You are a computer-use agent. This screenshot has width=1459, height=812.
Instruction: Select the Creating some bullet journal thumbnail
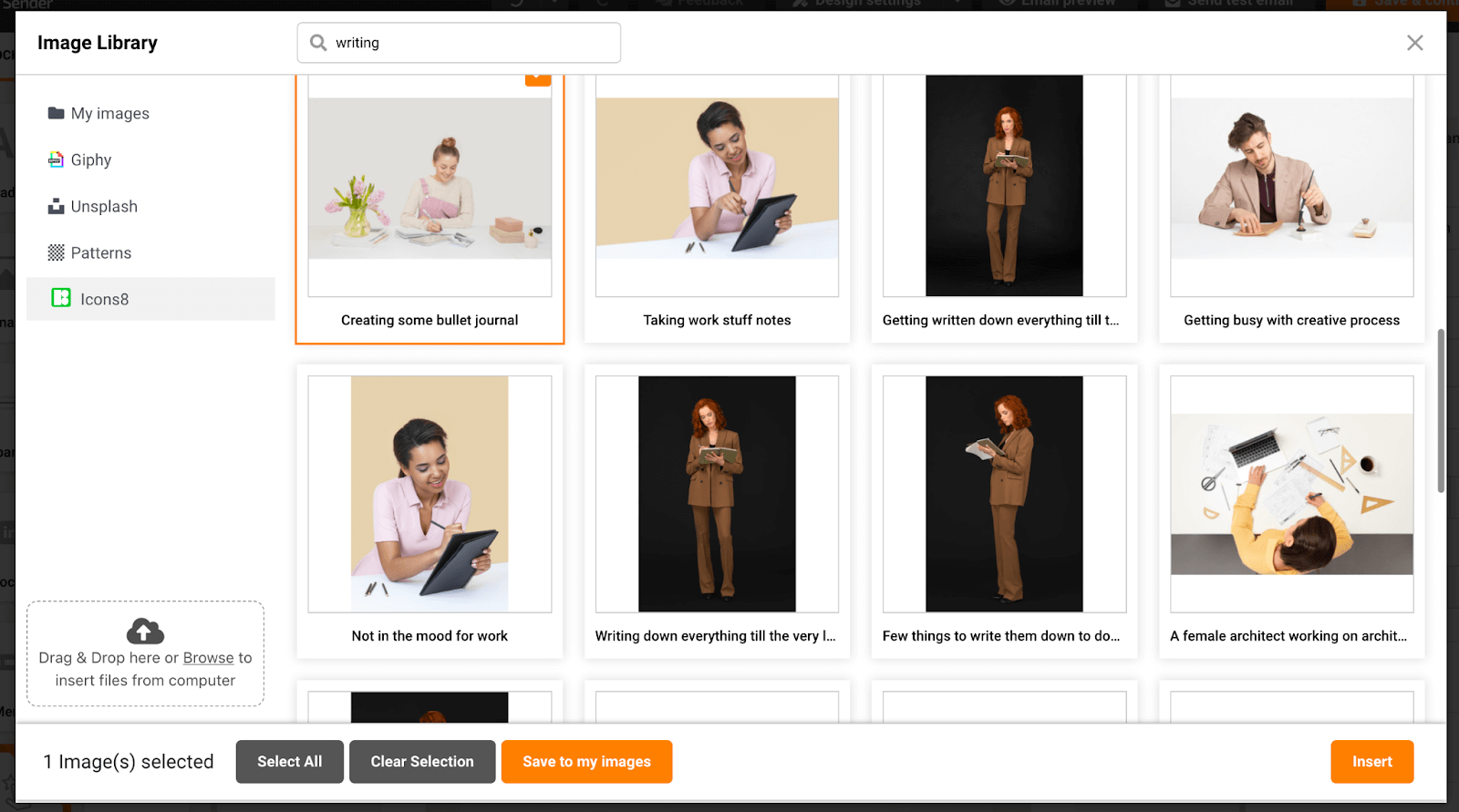(429, 185)
